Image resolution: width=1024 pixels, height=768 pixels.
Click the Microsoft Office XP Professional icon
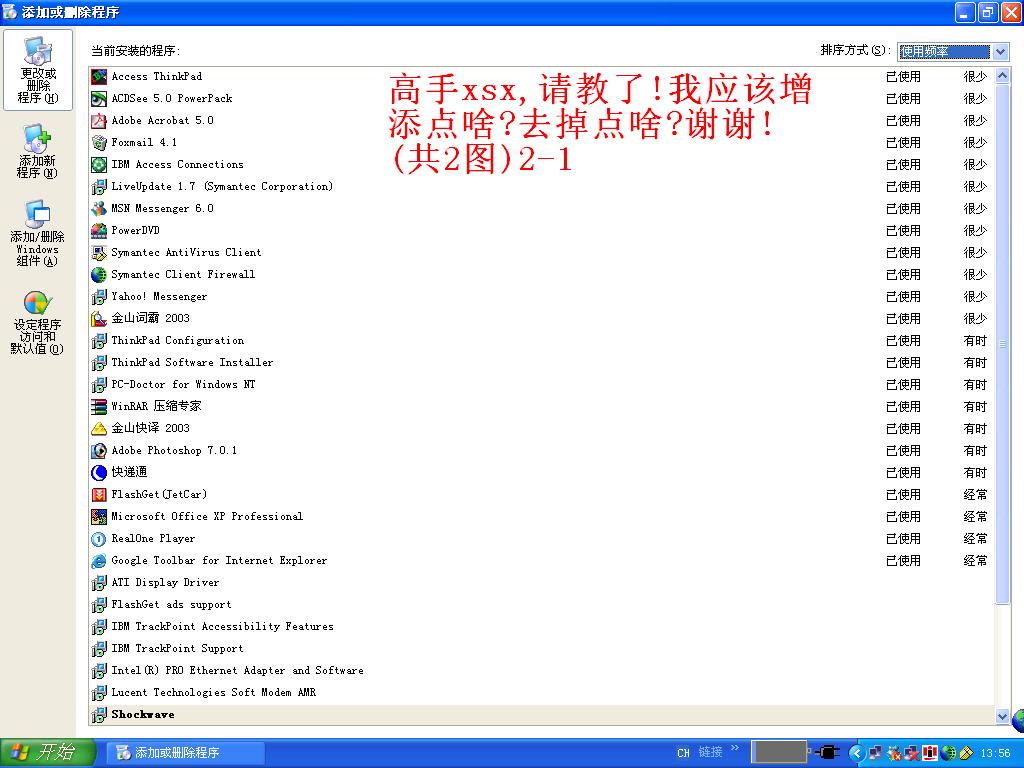pos(99,517)
